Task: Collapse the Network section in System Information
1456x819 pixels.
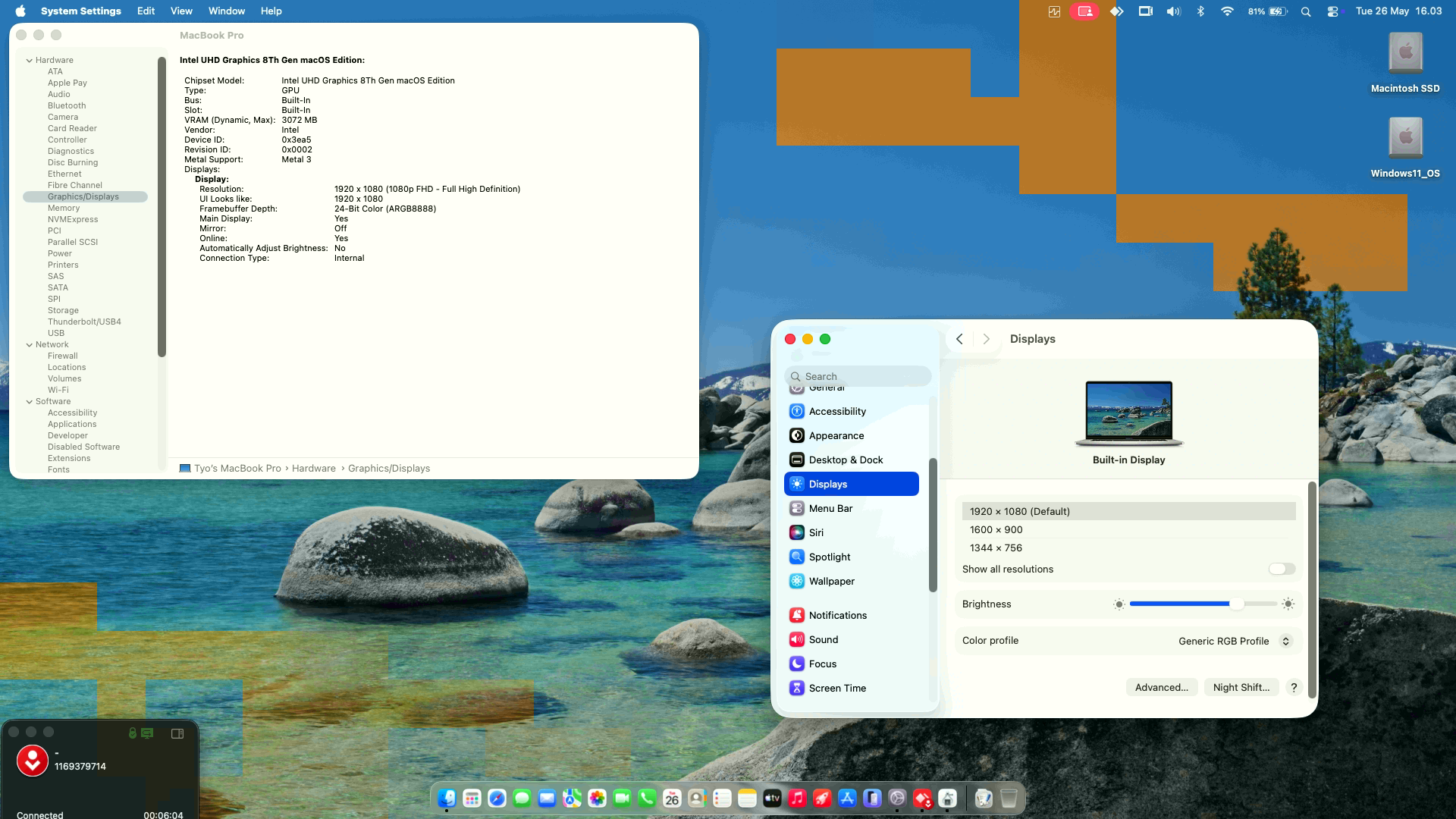Action: [x=30, y=344]
